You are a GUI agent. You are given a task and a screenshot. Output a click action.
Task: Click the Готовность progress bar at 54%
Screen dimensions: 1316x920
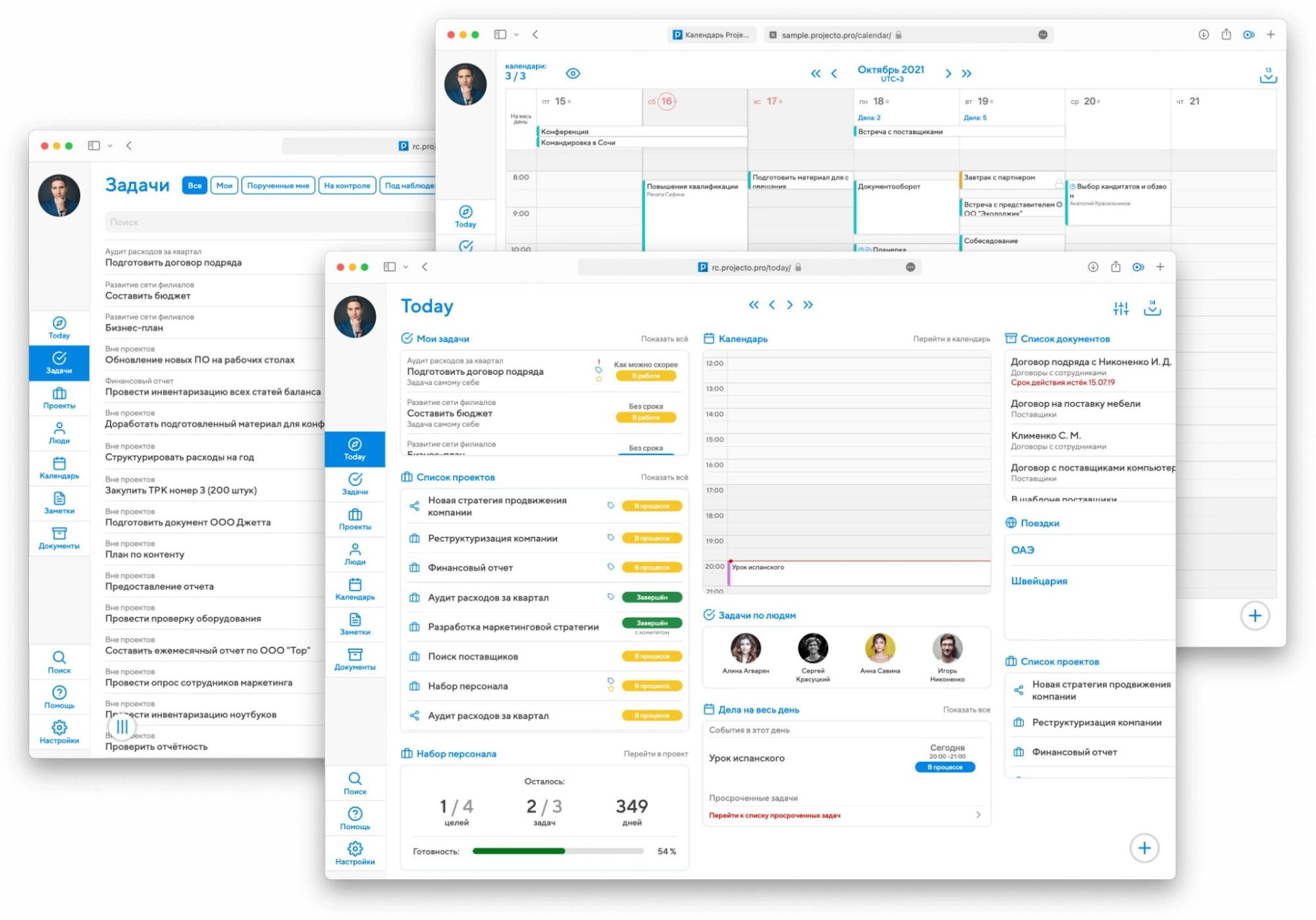point(557,851)
